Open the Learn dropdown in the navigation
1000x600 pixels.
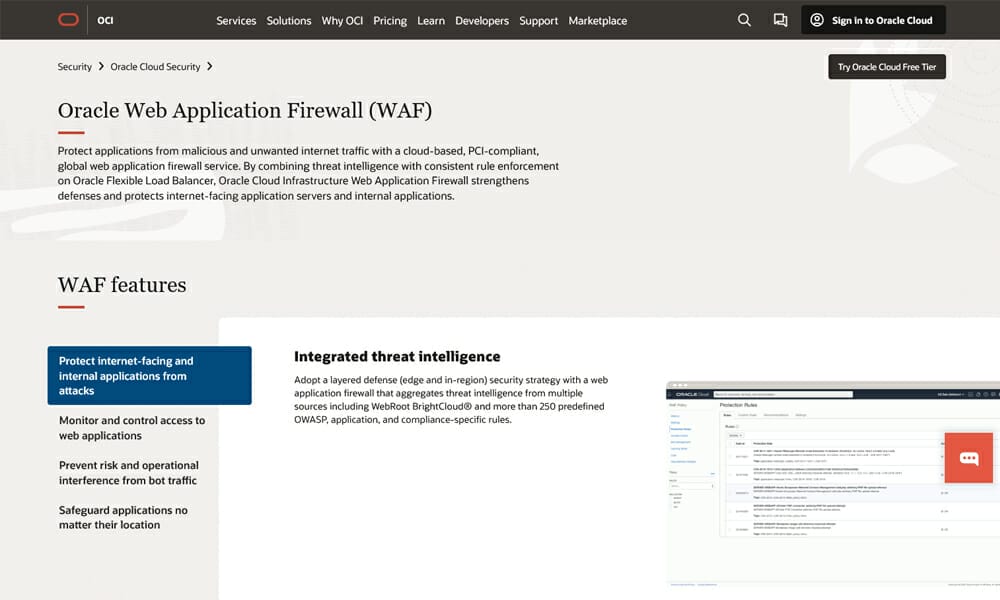click(x=431, y=20)
